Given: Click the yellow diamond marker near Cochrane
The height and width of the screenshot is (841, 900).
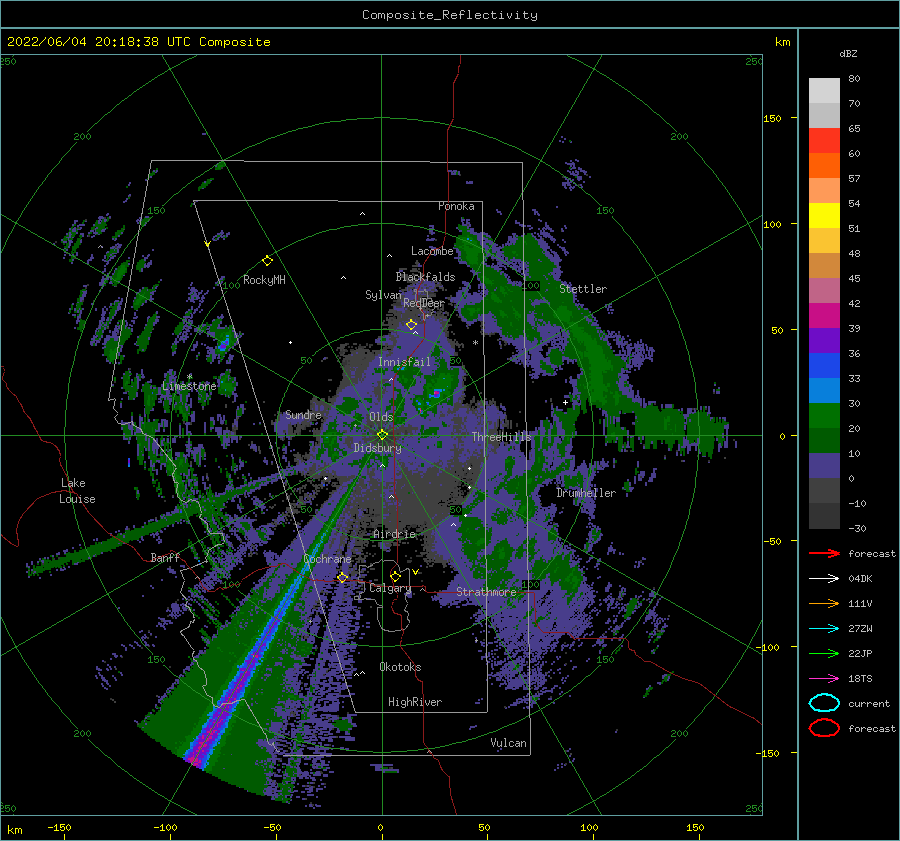Looking at the screenshot, I should pyautogui.click(x=342, y=577).
